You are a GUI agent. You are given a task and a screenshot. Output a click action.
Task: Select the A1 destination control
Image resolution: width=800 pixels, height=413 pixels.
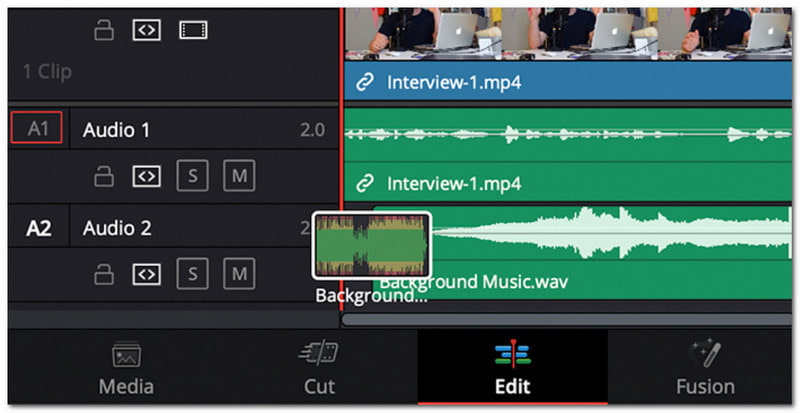[37, 128]
